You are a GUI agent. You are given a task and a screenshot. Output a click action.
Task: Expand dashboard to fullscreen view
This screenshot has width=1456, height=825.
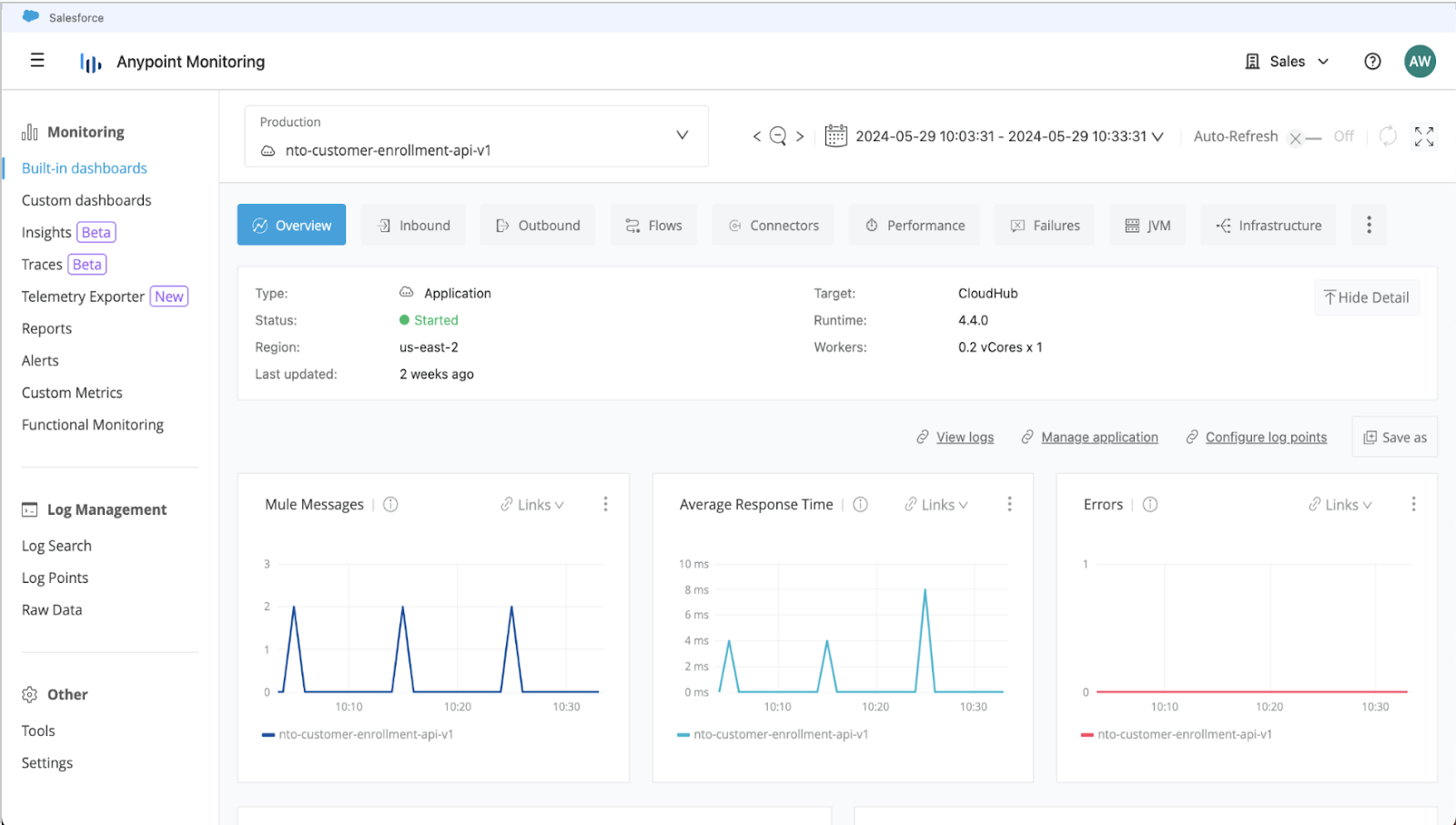[x=1425, y=136]
